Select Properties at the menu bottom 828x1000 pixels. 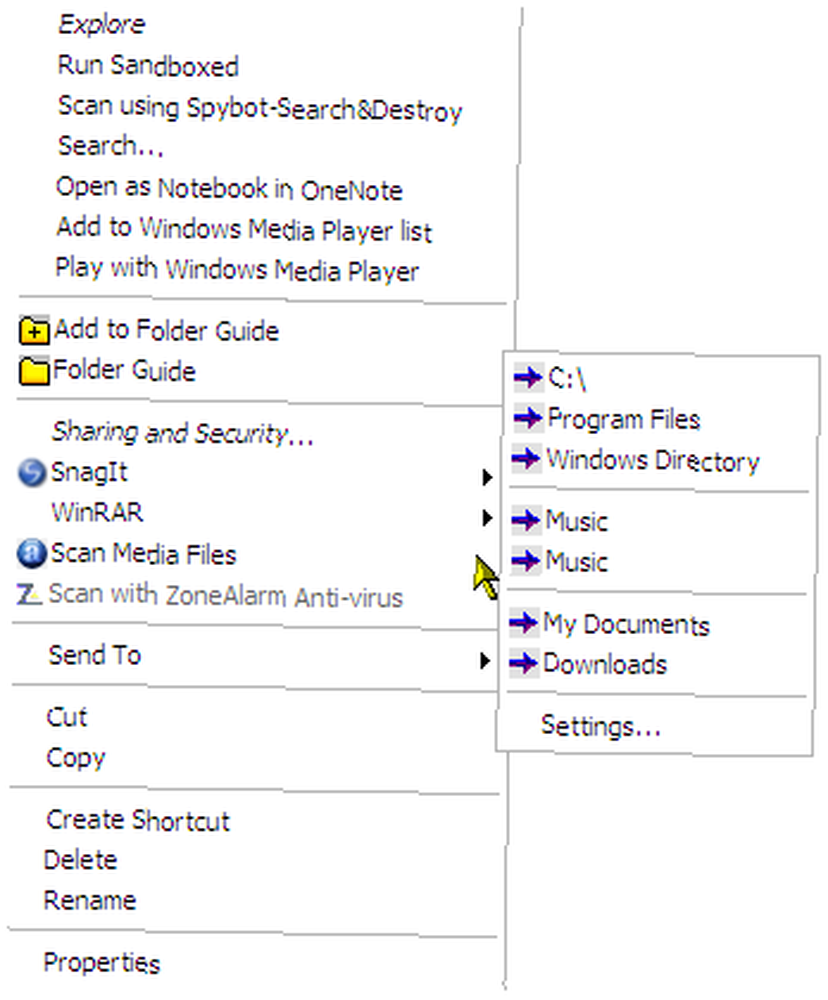click(101, 963)
